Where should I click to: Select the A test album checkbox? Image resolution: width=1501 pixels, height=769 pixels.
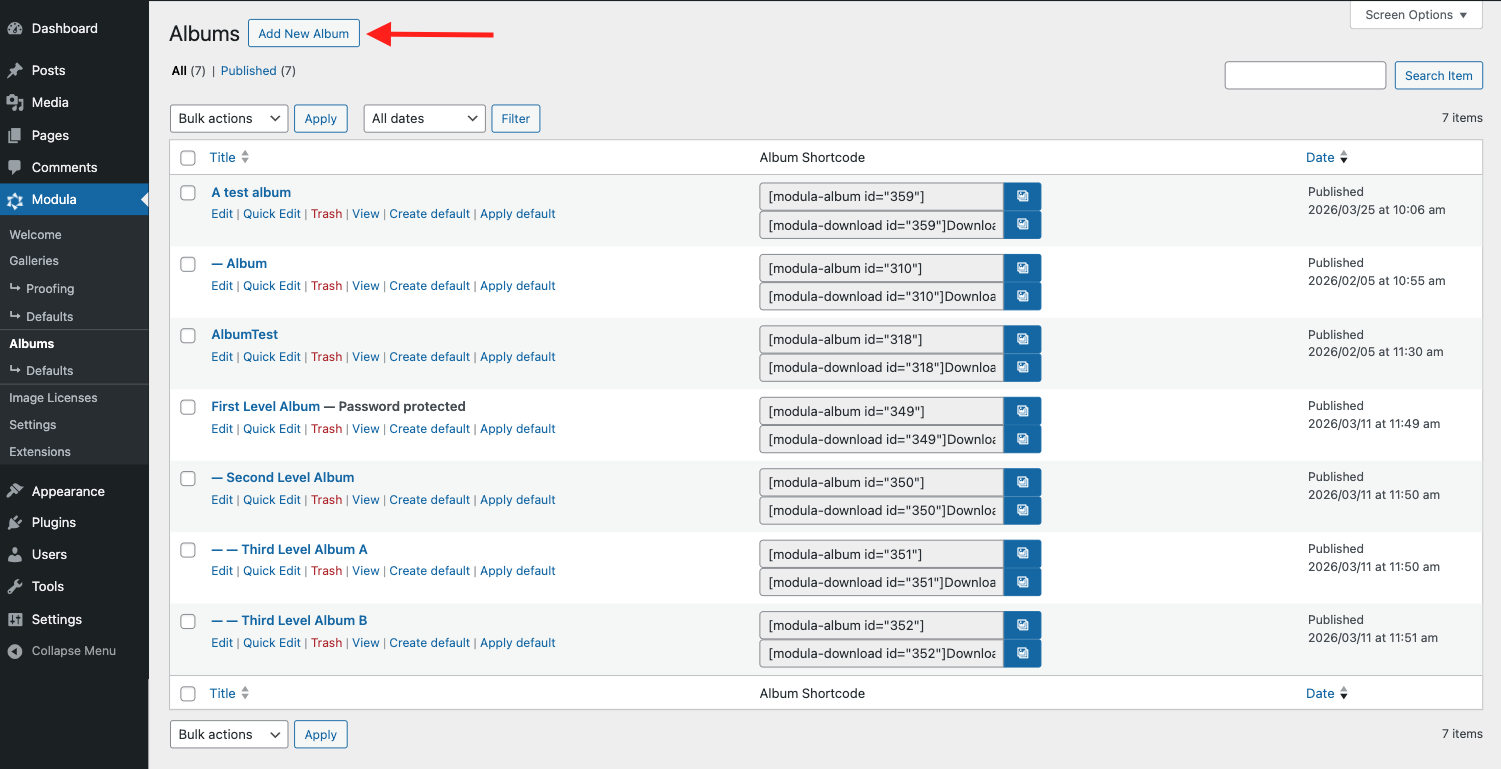click(x=188, y=193)
